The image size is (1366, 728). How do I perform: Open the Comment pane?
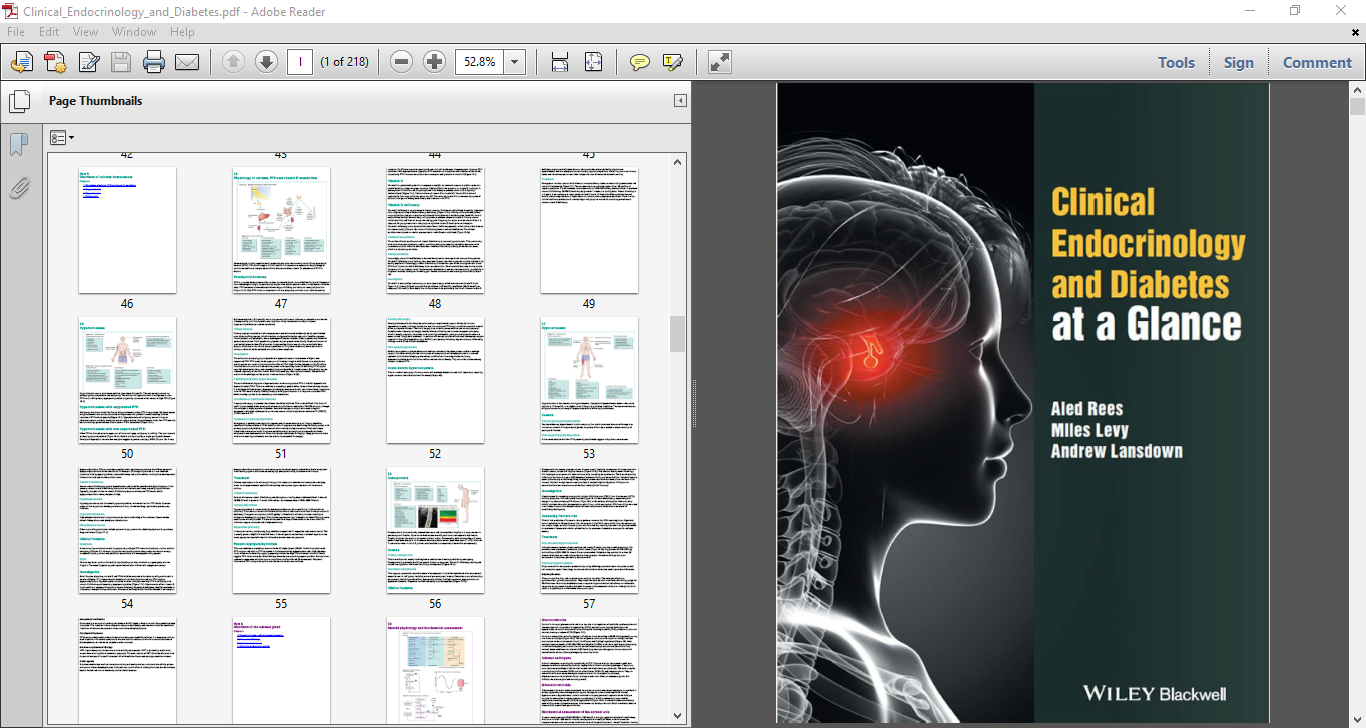click(1317, 62)
